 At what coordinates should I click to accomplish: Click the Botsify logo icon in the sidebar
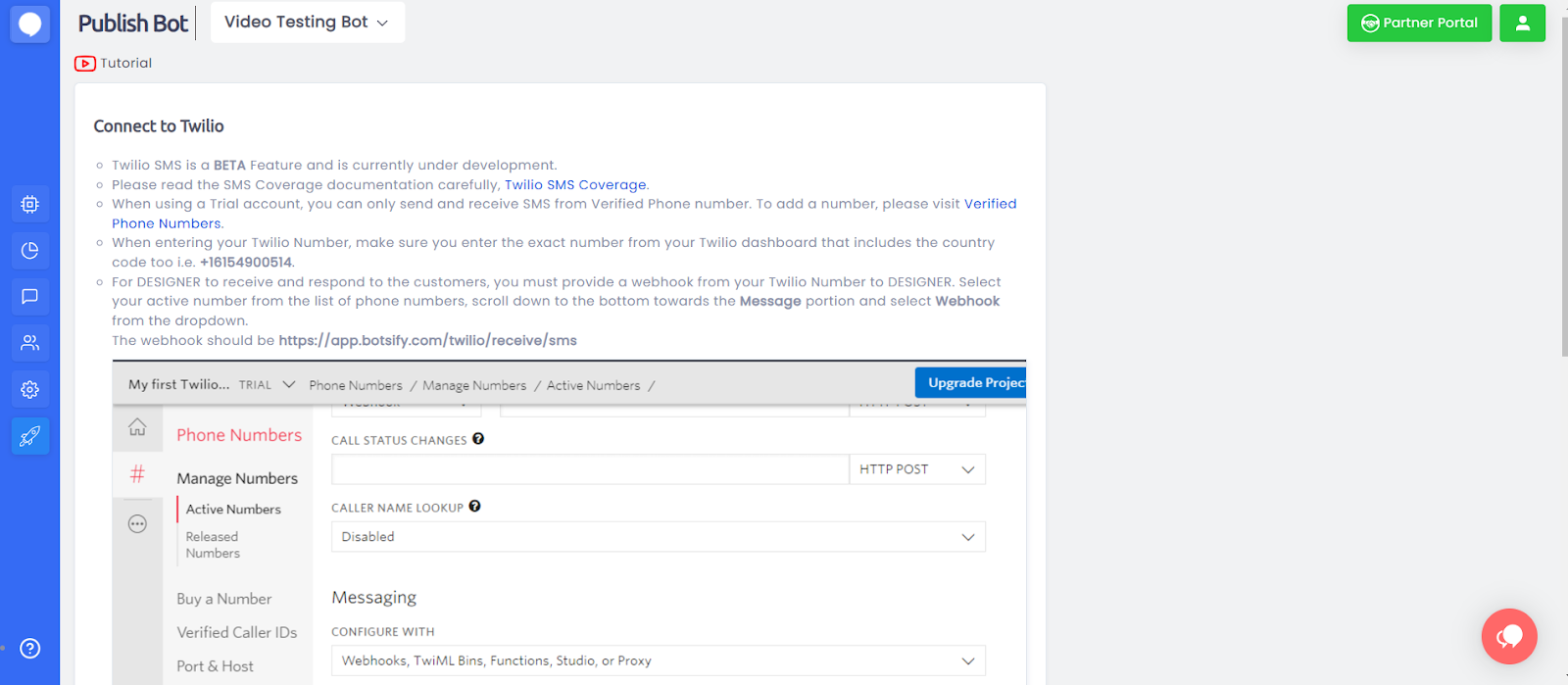click(29, 24)
